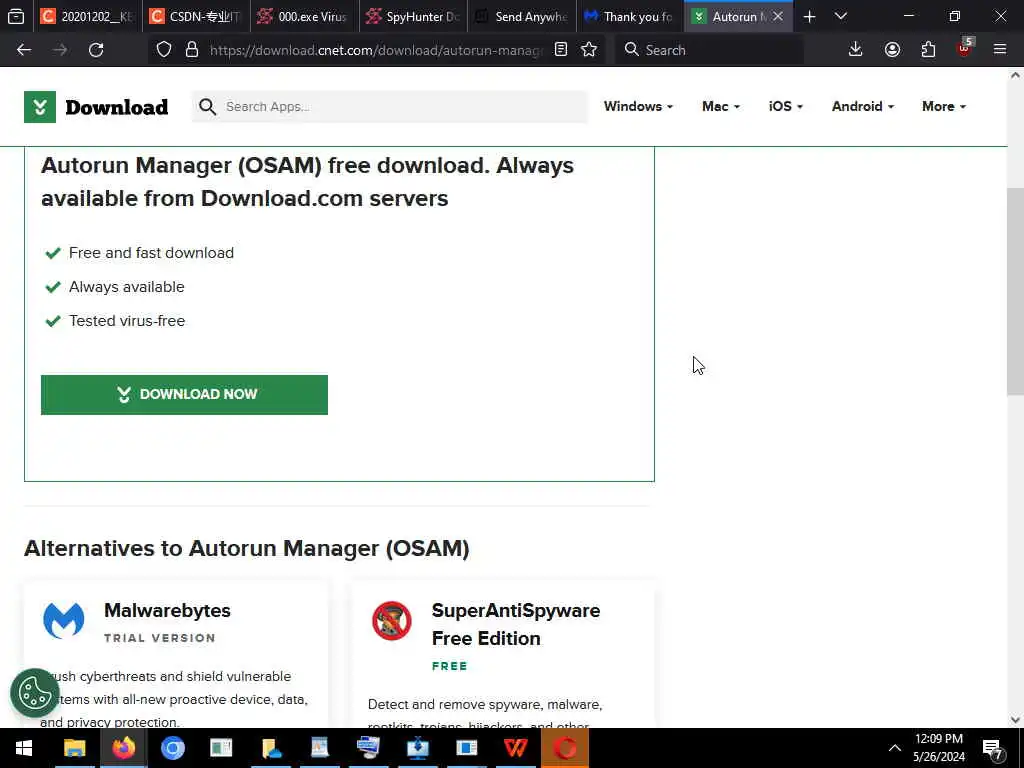The width and height of the screenshot is (1024, 768).
Task: Switch to the Send Anywhere tab
Action: coord(521,17)
